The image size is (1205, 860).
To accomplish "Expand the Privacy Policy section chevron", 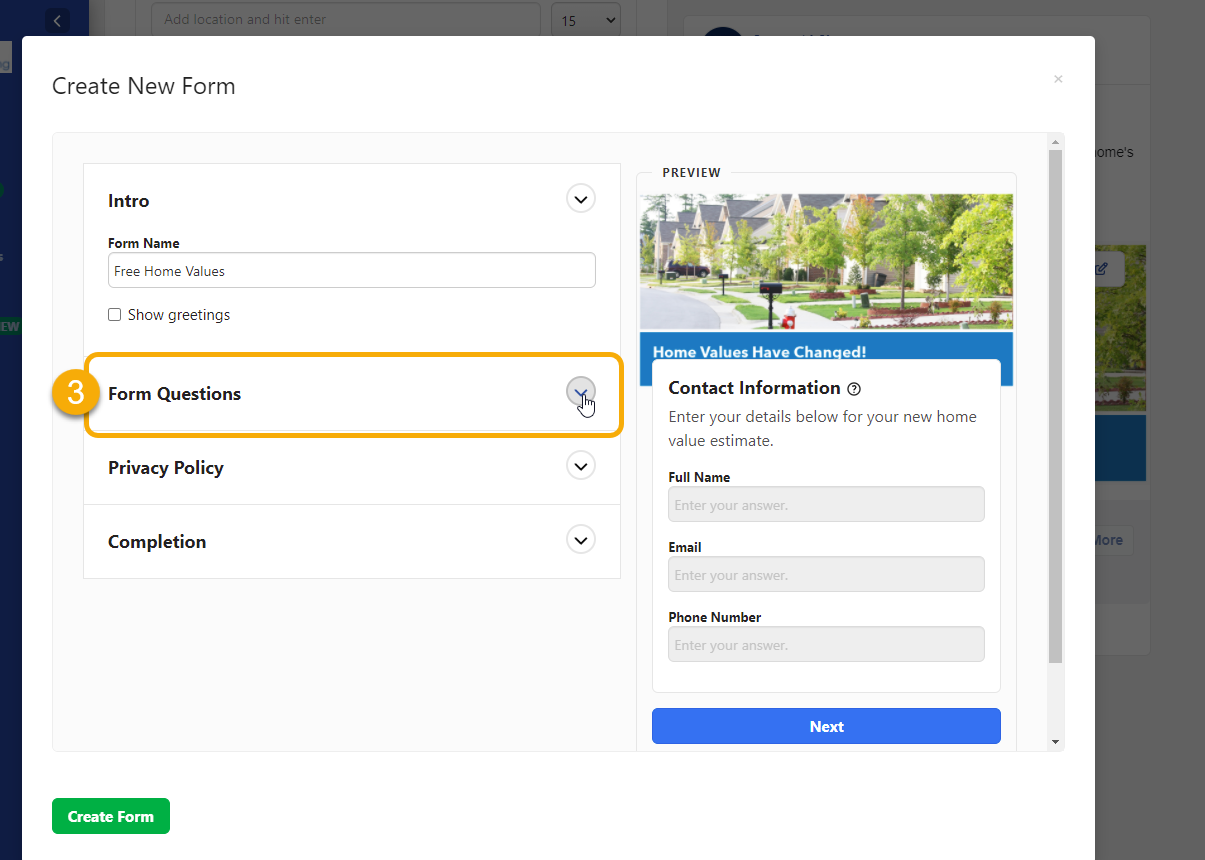I will click(580, 466).
